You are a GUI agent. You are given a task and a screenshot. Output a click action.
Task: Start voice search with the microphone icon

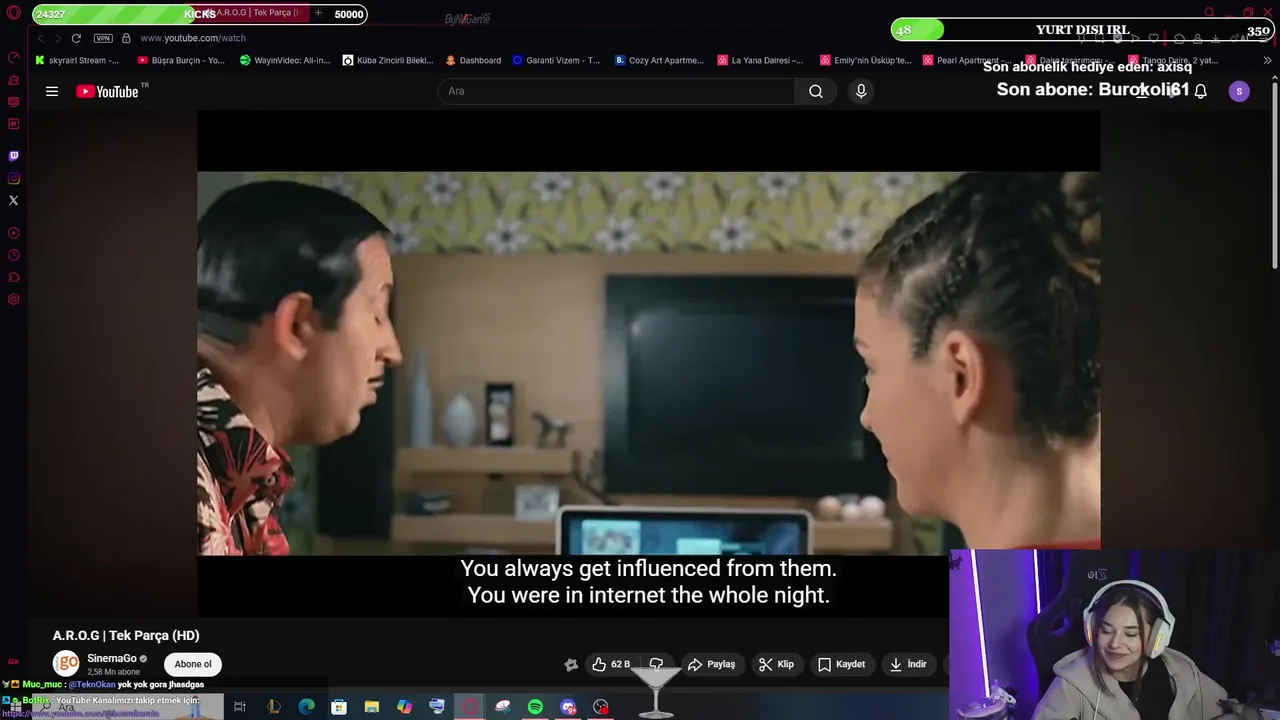coord(861,91)
